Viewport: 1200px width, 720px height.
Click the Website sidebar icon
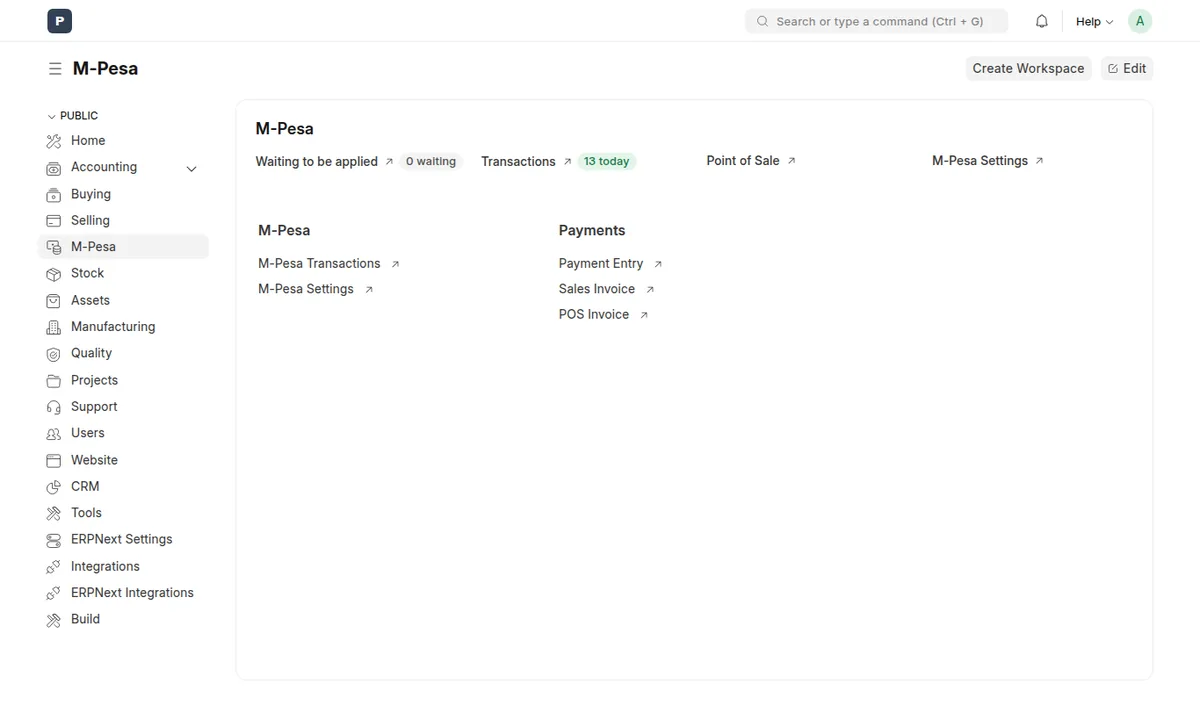pyautogui.click(x=54, y=460)
